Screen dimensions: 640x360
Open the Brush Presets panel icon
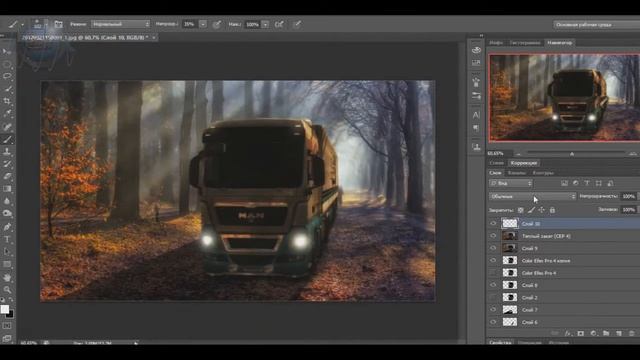pos(476,96)
